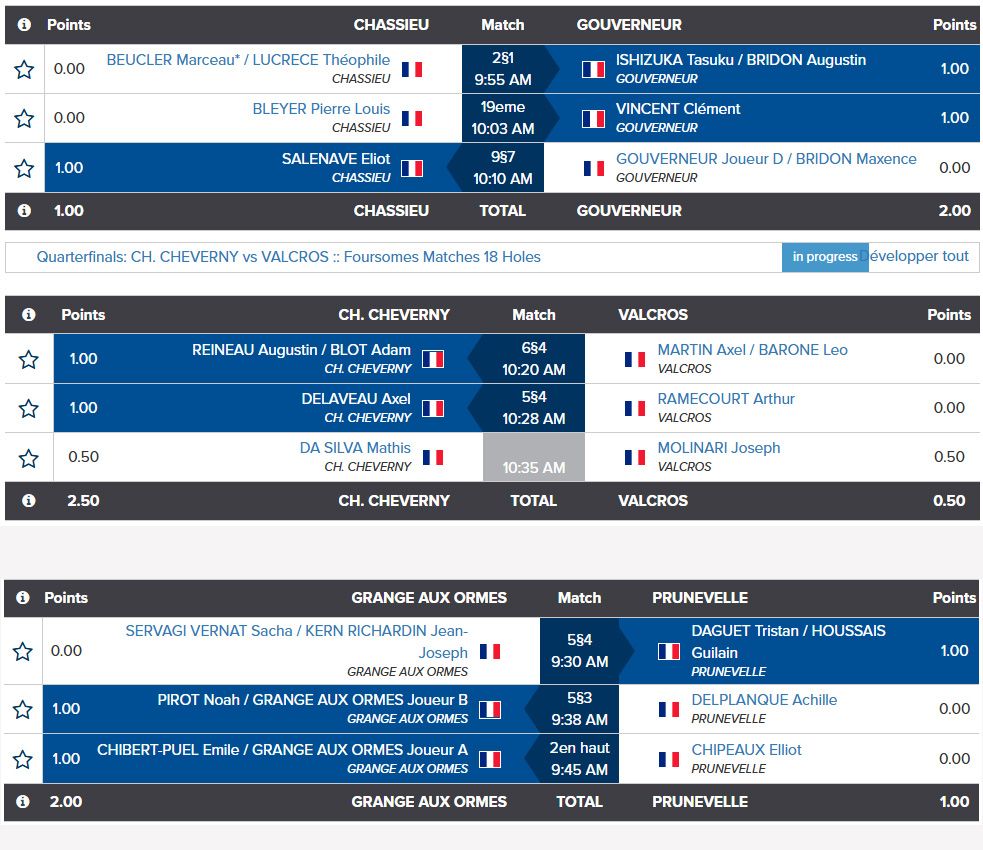Click info icon in GRANGE AUX ORMES header

24,598
